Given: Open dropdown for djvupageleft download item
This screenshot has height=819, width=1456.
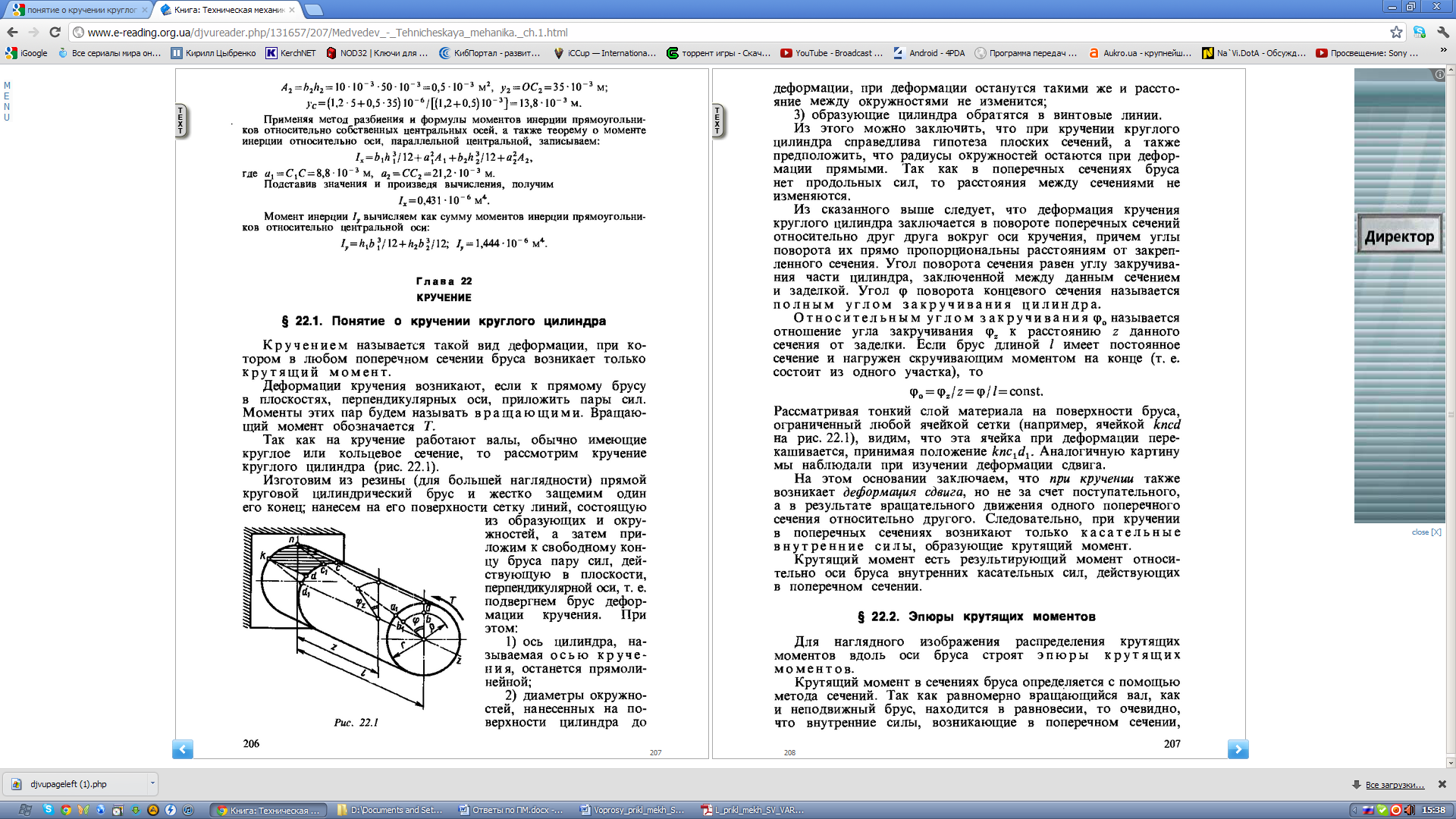Looking at the screenshot, I should coord(152,783).
